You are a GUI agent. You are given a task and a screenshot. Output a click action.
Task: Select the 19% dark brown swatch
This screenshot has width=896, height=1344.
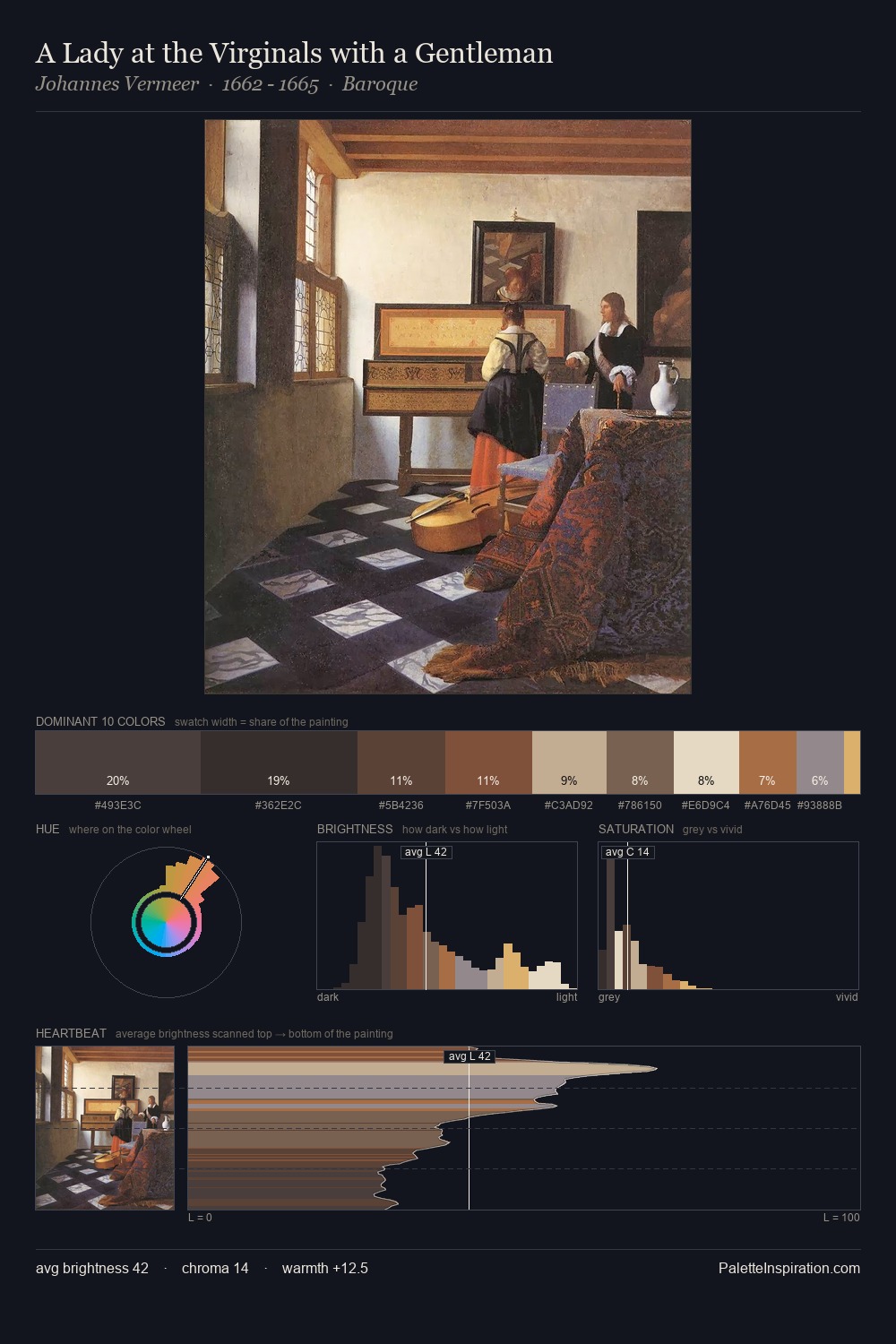(x=279, y=762)
